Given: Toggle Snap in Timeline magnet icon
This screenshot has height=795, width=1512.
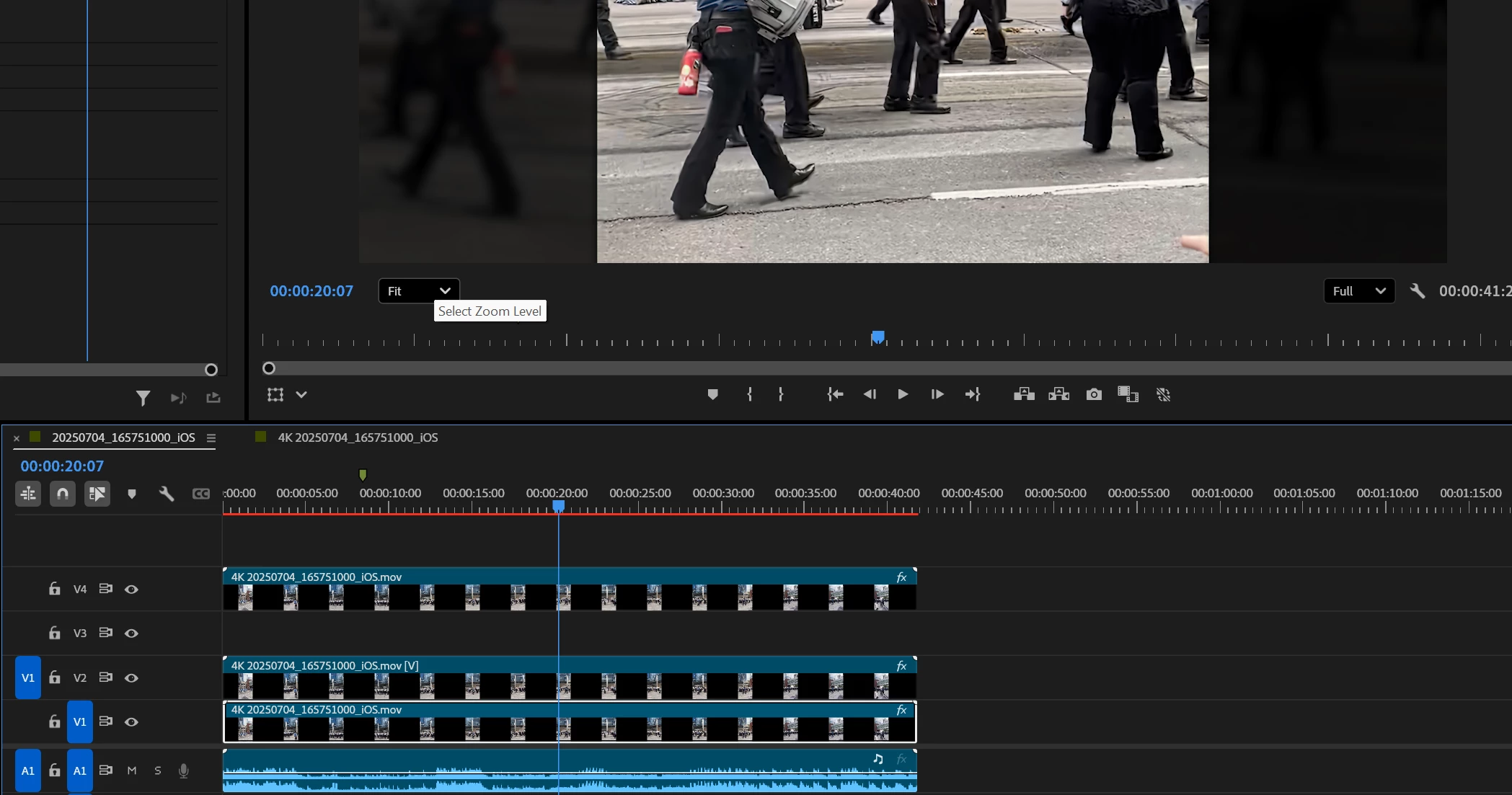Looking at the screenshot, I should click(63, 494).
